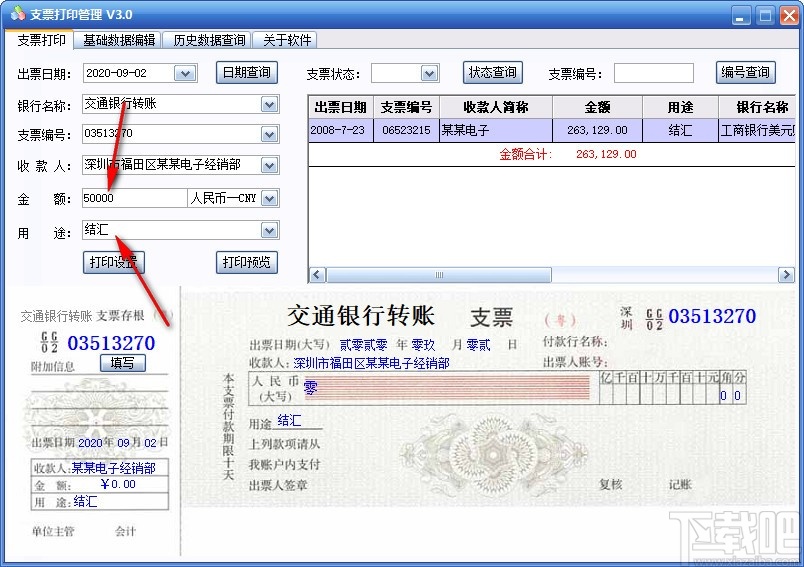804x567 pixels.
Task: Maximize the 支票打印管理 window
Action: click(765, 15)
